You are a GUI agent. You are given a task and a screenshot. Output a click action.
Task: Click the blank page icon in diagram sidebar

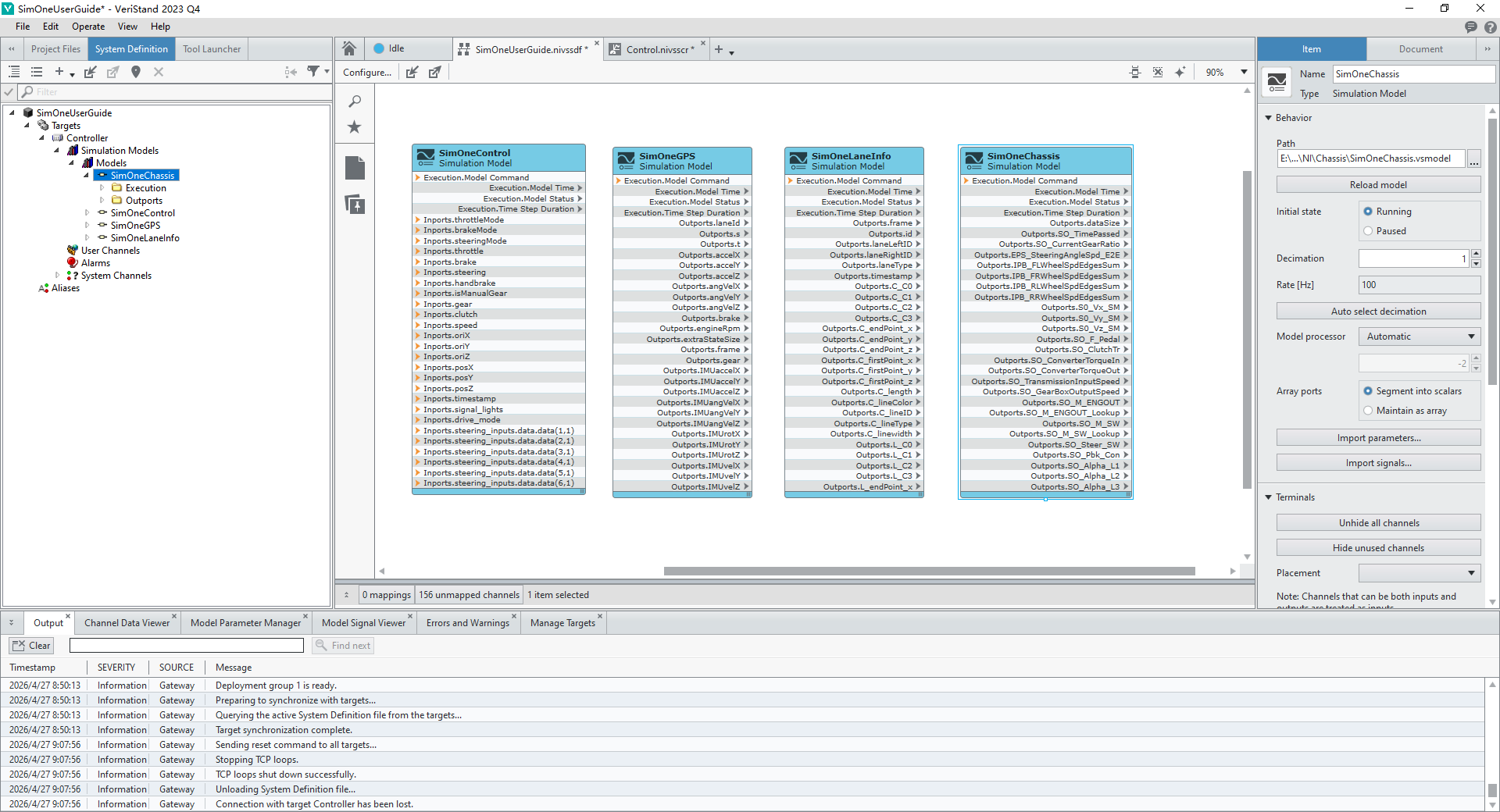(x=355, y=168)
